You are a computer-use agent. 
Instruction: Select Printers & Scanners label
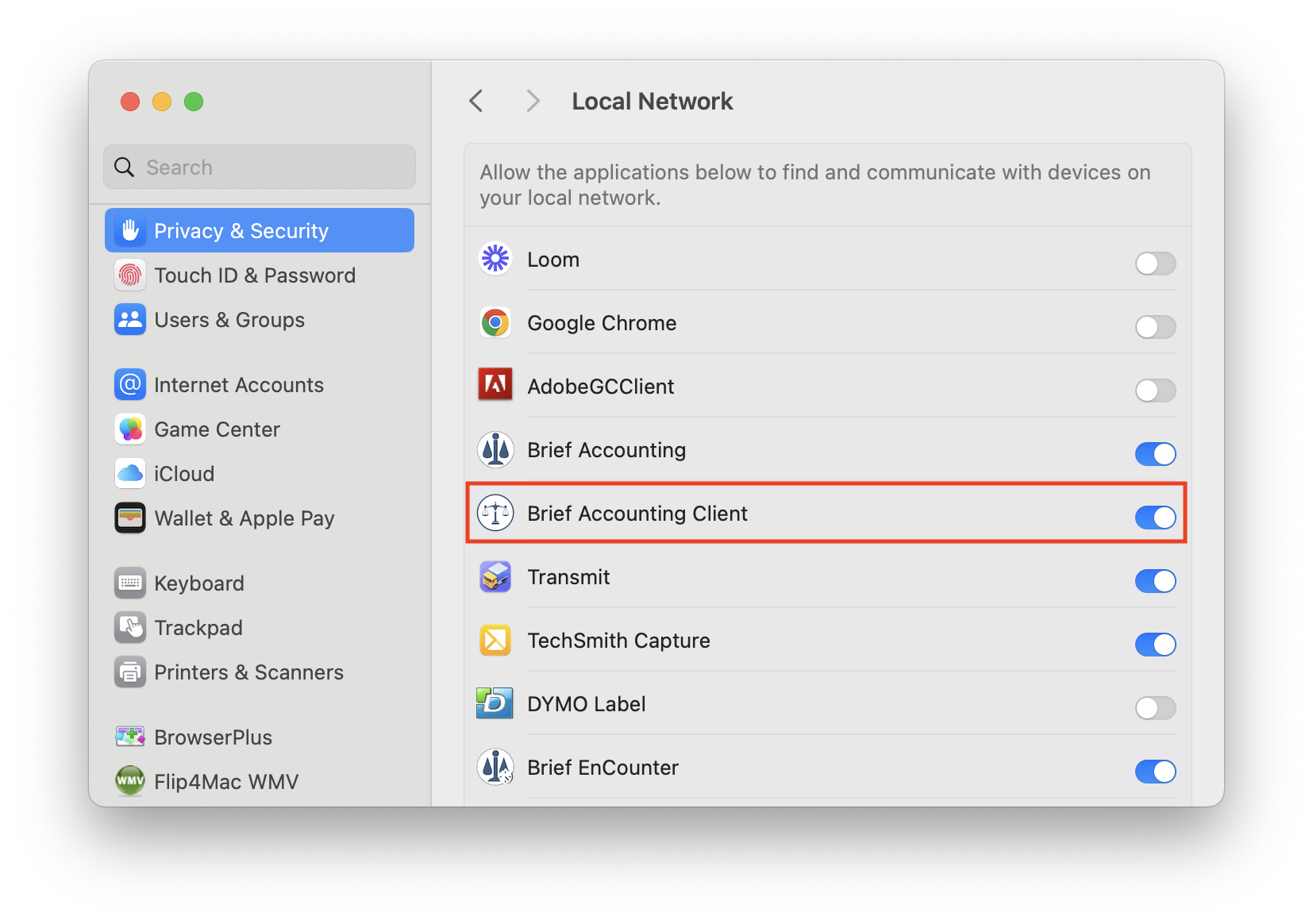(x=249, y=672)
